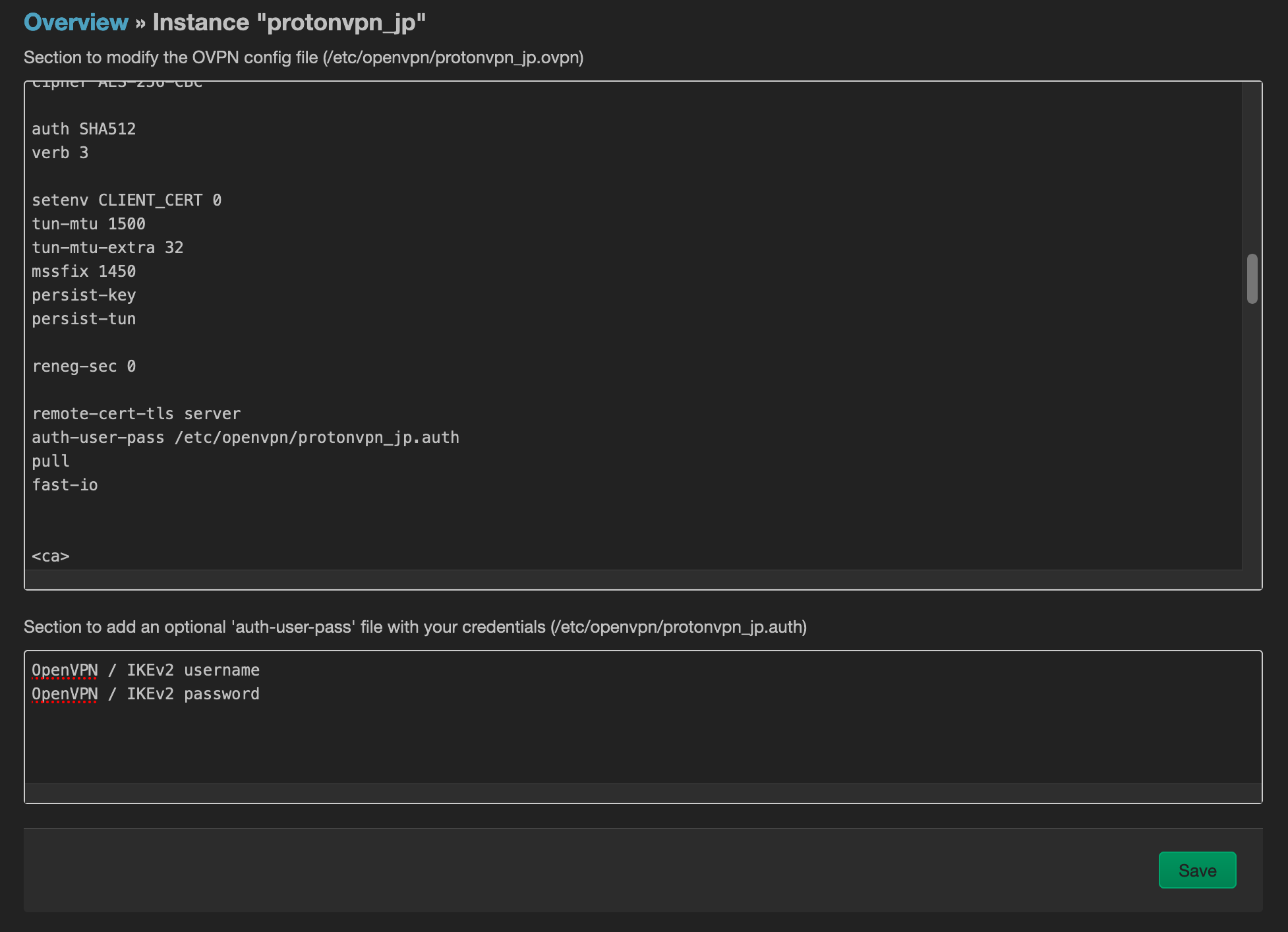Place cursor on the 'persist-key' line

tap(84, 295)
